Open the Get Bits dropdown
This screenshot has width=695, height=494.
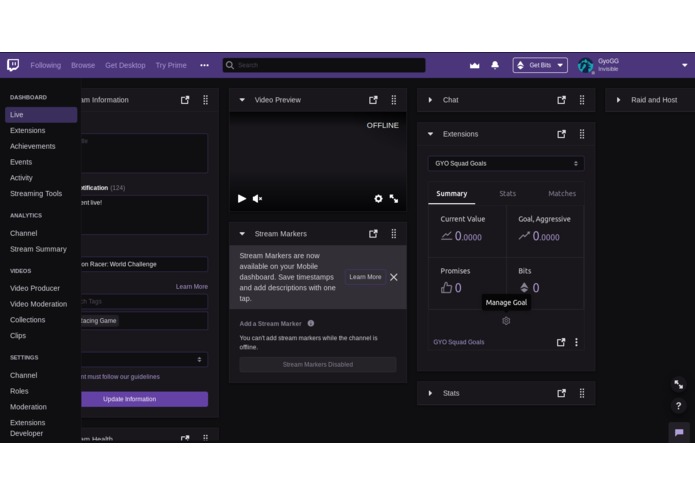point(540,65)
